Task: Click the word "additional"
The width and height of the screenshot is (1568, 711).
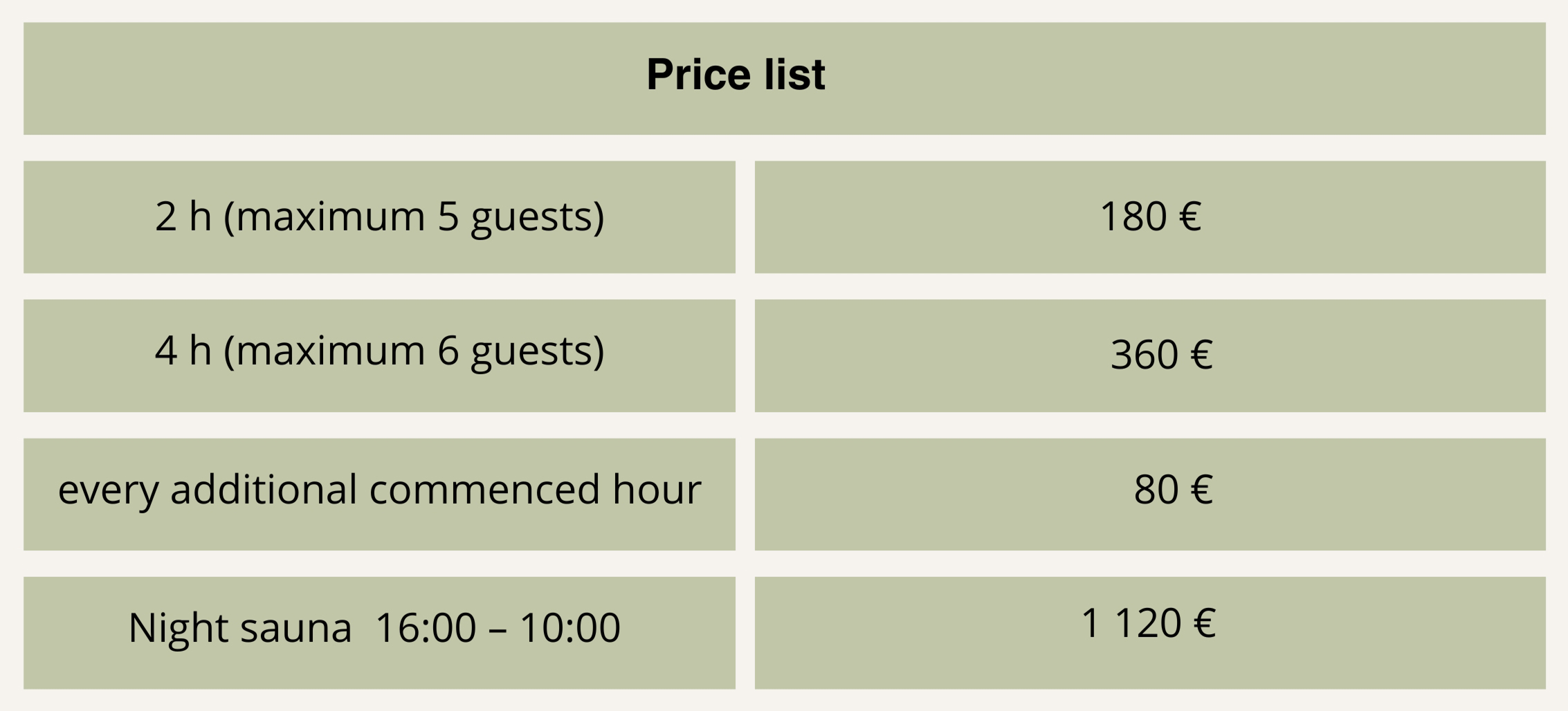Action: tap(264, 490)
